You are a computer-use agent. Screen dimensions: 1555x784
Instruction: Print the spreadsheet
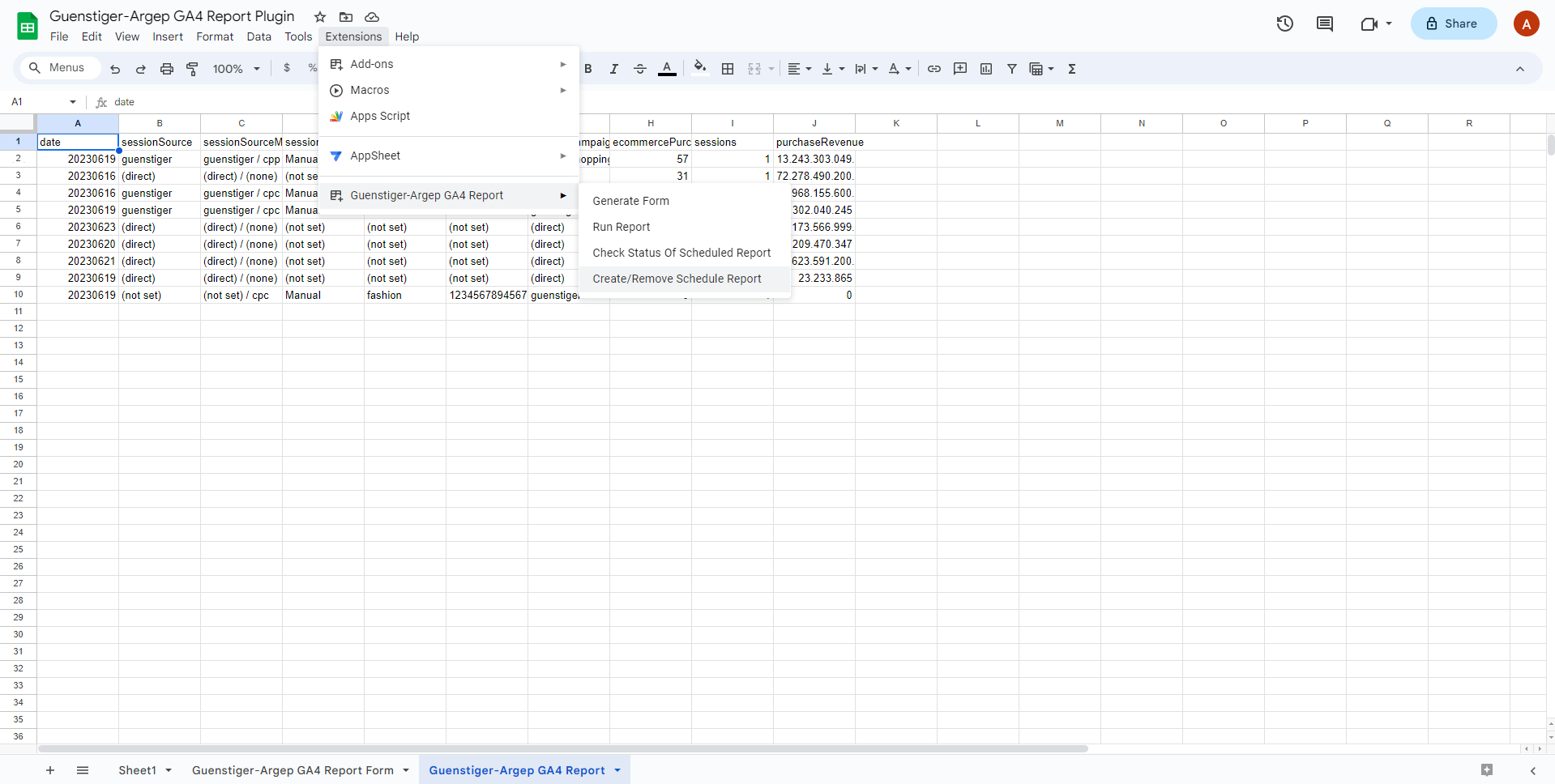167,69
